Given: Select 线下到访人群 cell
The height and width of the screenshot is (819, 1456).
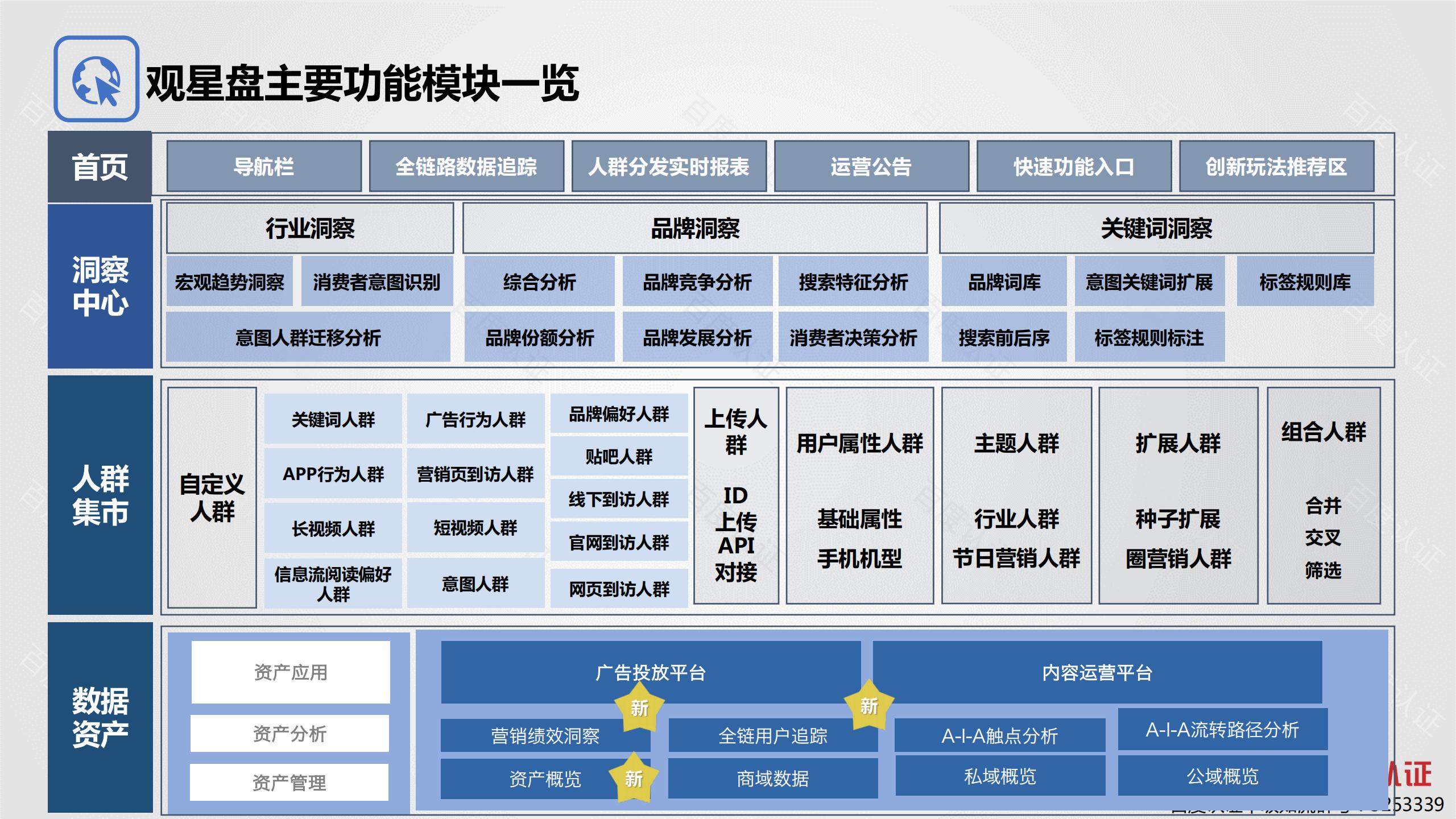Looking at the screenshot, I should 619,499.
